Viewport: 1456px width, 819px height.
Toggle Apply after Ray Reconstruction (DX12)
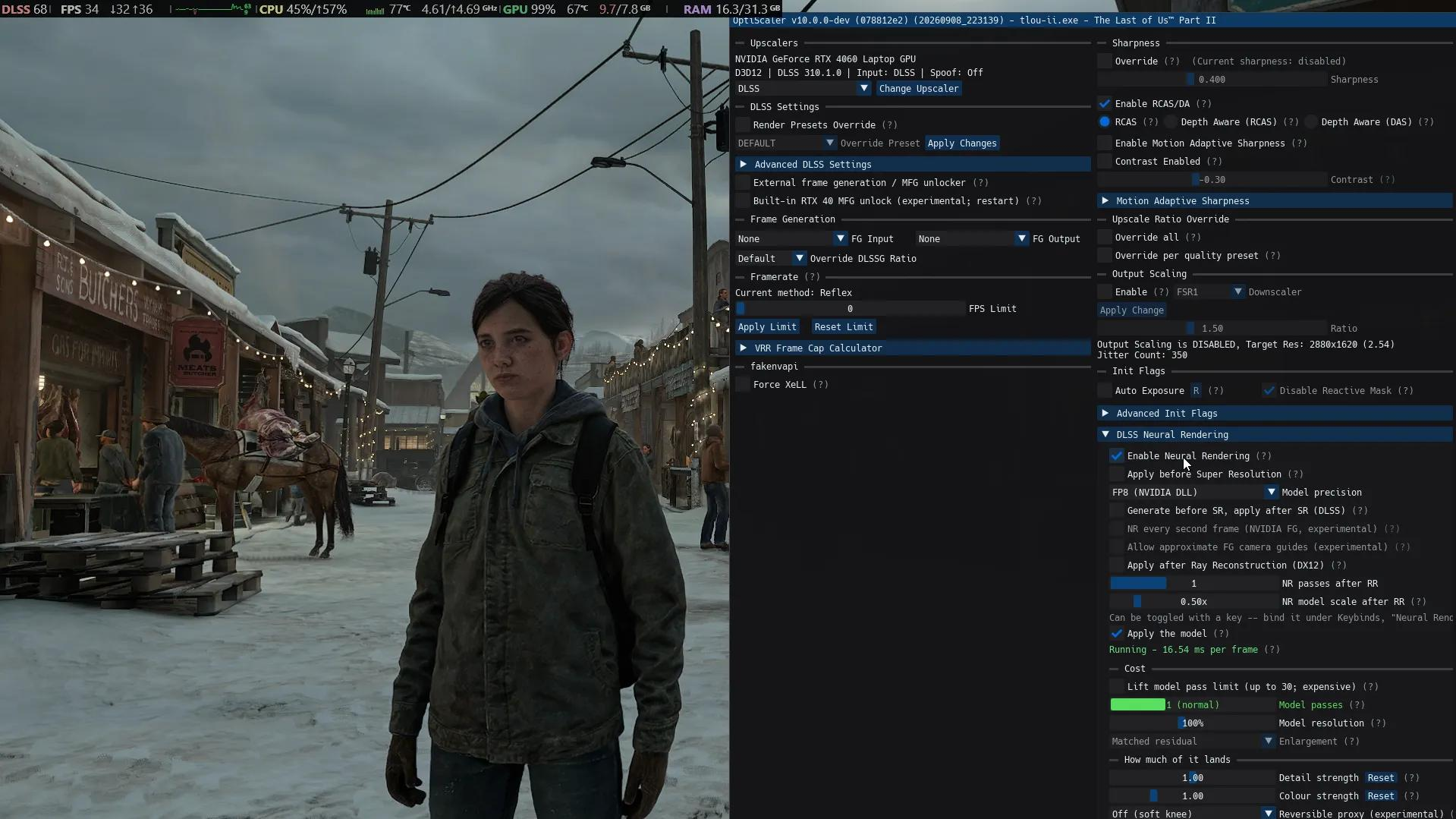click(1117, 565)
